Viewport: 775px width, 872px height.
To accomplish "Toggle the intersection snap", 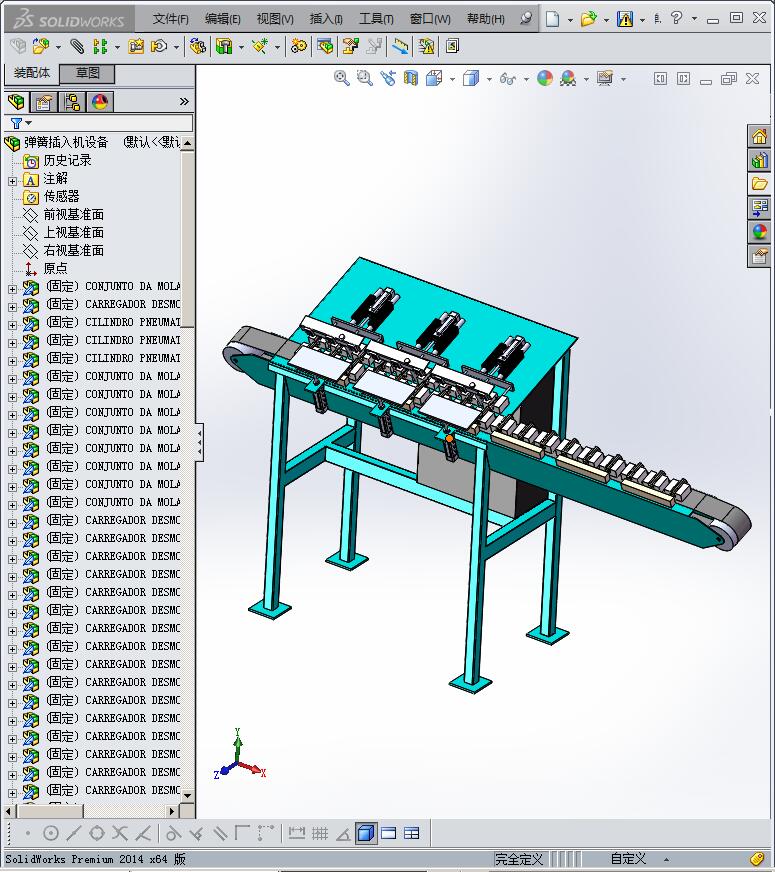I will 120,833.
